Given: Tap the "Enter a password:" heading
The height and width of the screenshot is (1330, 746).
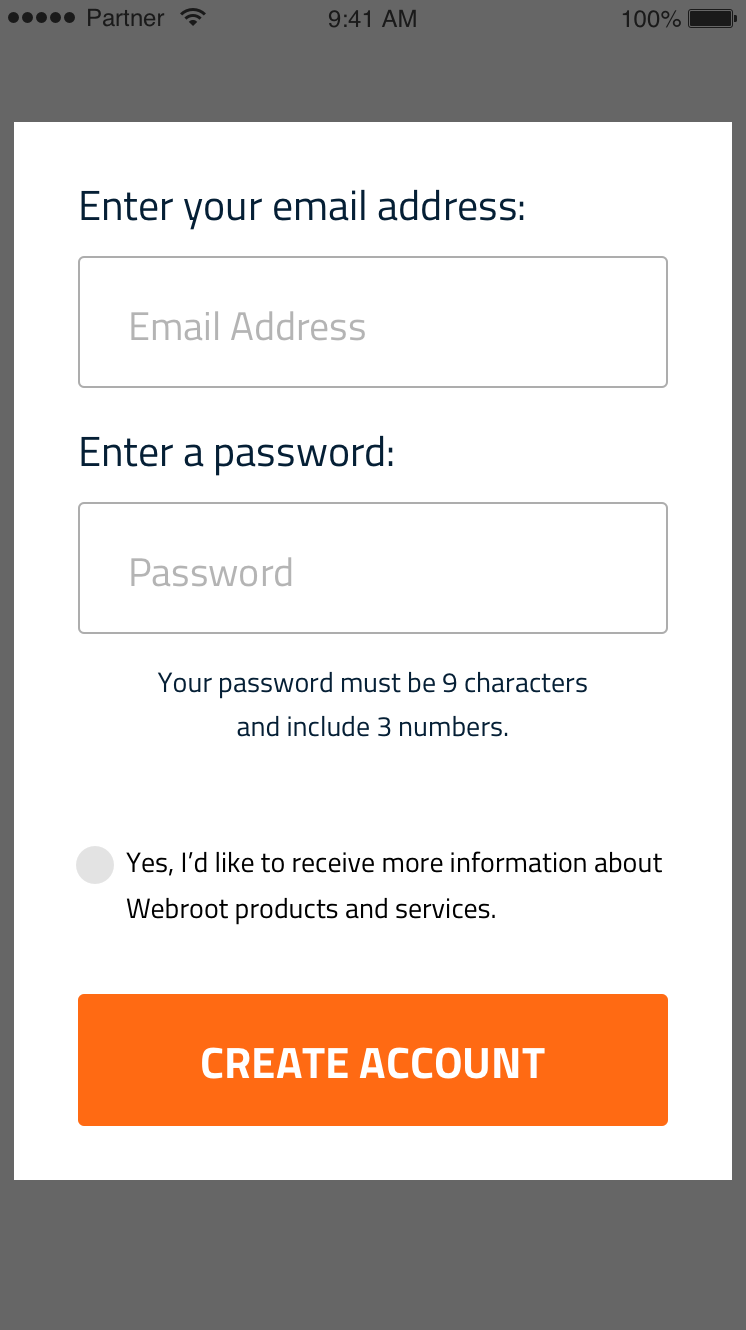Looking at the screenshot, I should pos(237,453).
